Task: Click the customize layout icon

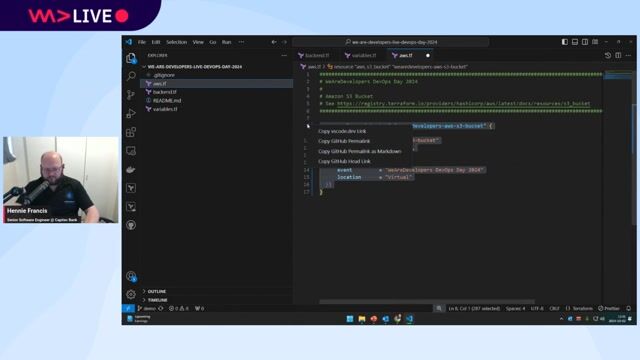Action: click(x=595, y=42)
